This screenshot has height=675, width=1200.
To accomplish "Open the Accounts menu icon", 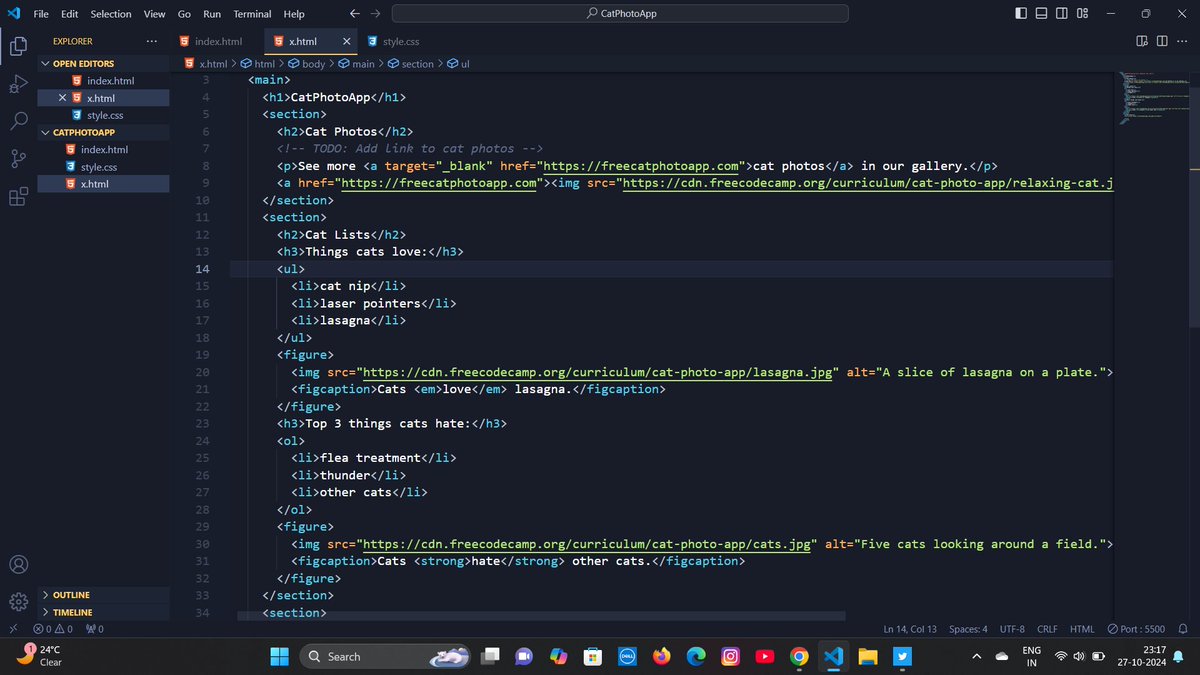I will click(x=18, y=565).
